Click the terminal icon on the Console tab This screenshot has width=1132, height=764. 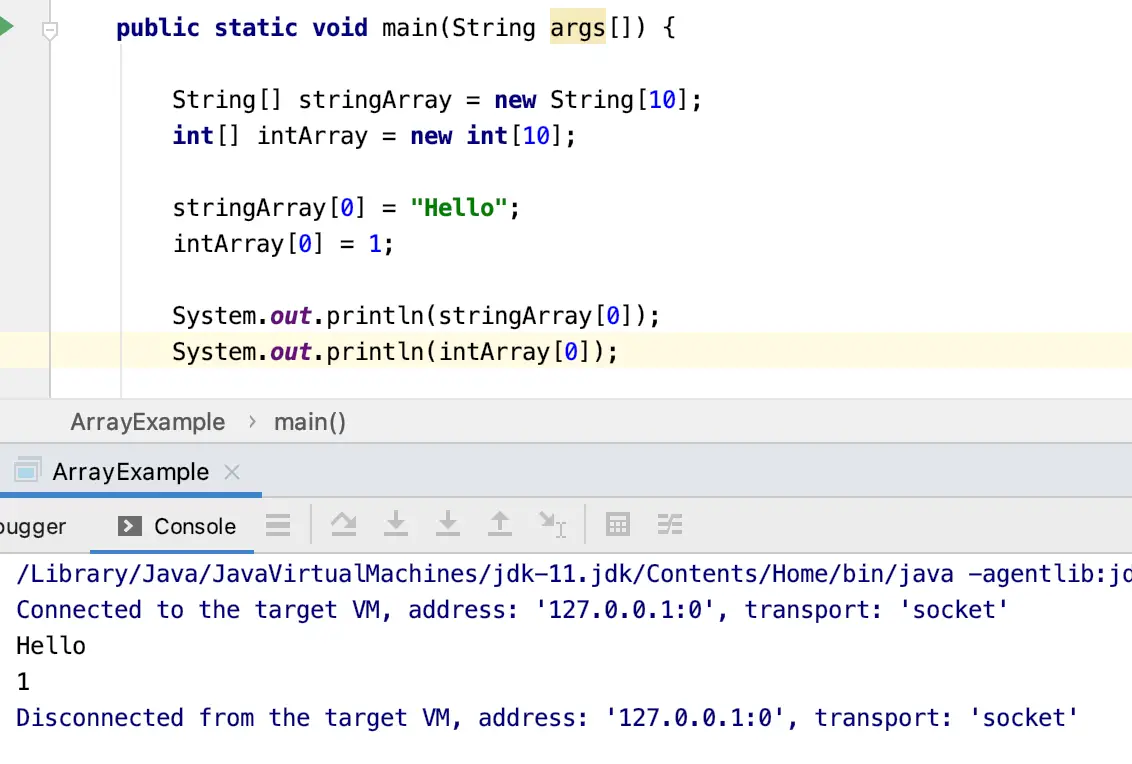click(129, 524)
